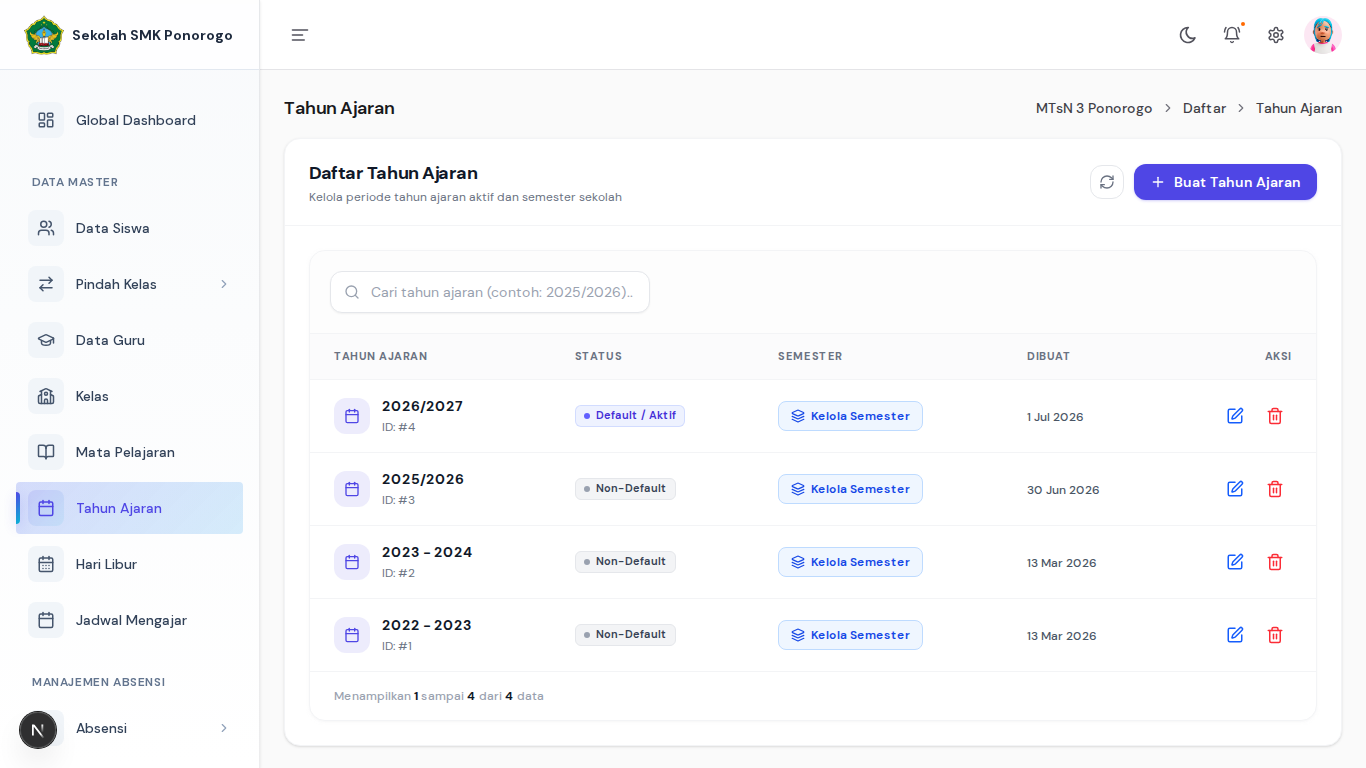Click the Daftar breadcrumb link

tap(1204, 108)
